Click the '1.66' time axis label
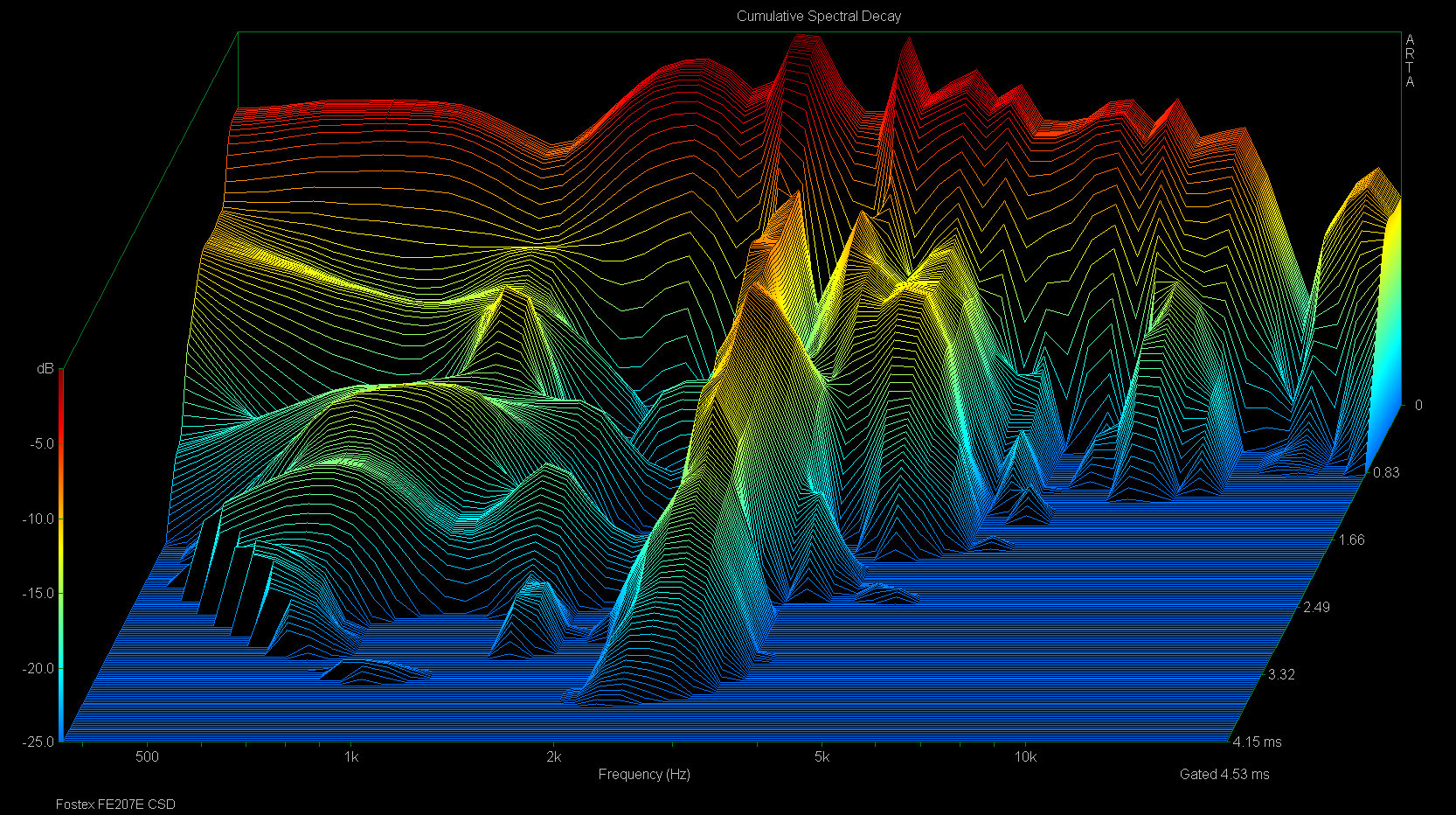The height and width of the screenshot is (815, 1456). pyautogui.click(x=1351, y=540)
